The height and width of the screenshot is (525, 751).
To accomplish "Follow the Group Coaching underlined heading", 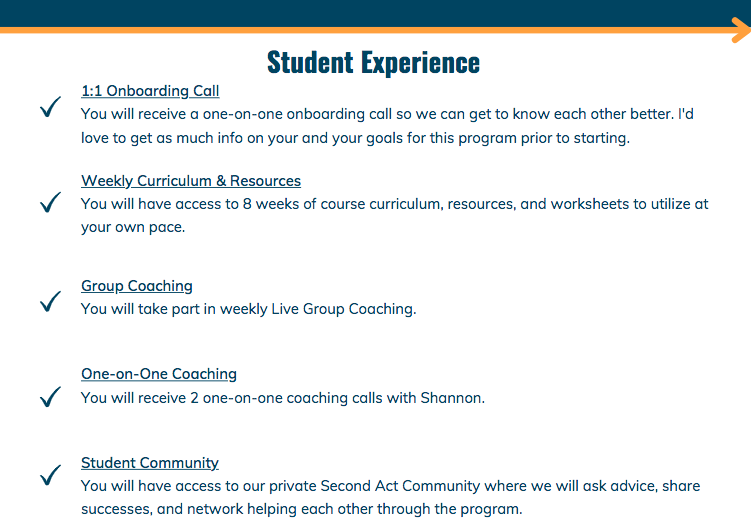I will coord(137,285).
